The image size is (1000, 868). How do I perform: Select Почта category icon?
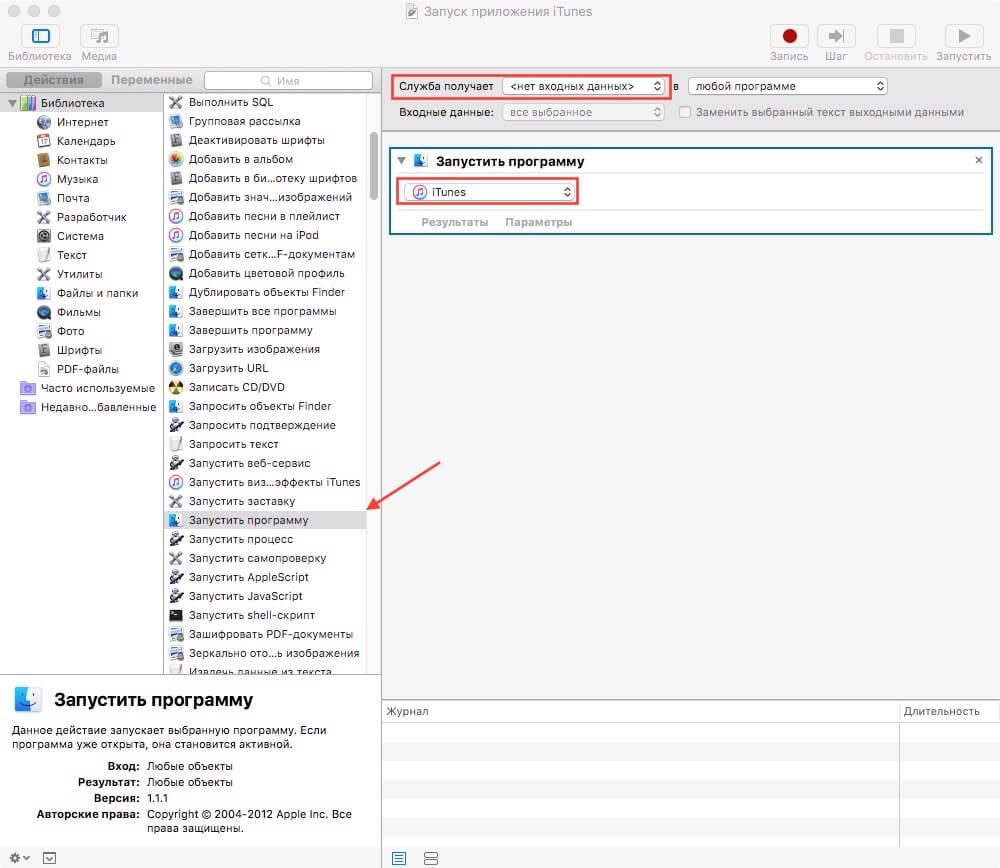(43, 198)
